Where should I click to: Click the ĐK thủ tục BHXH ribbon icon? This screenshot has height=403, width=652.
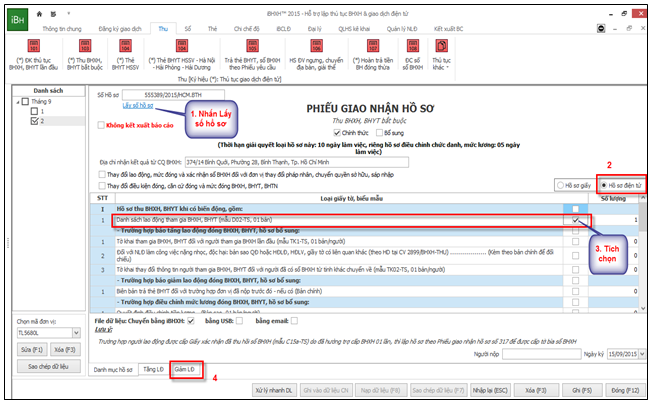pyautogui.click(x=30, y=53)
